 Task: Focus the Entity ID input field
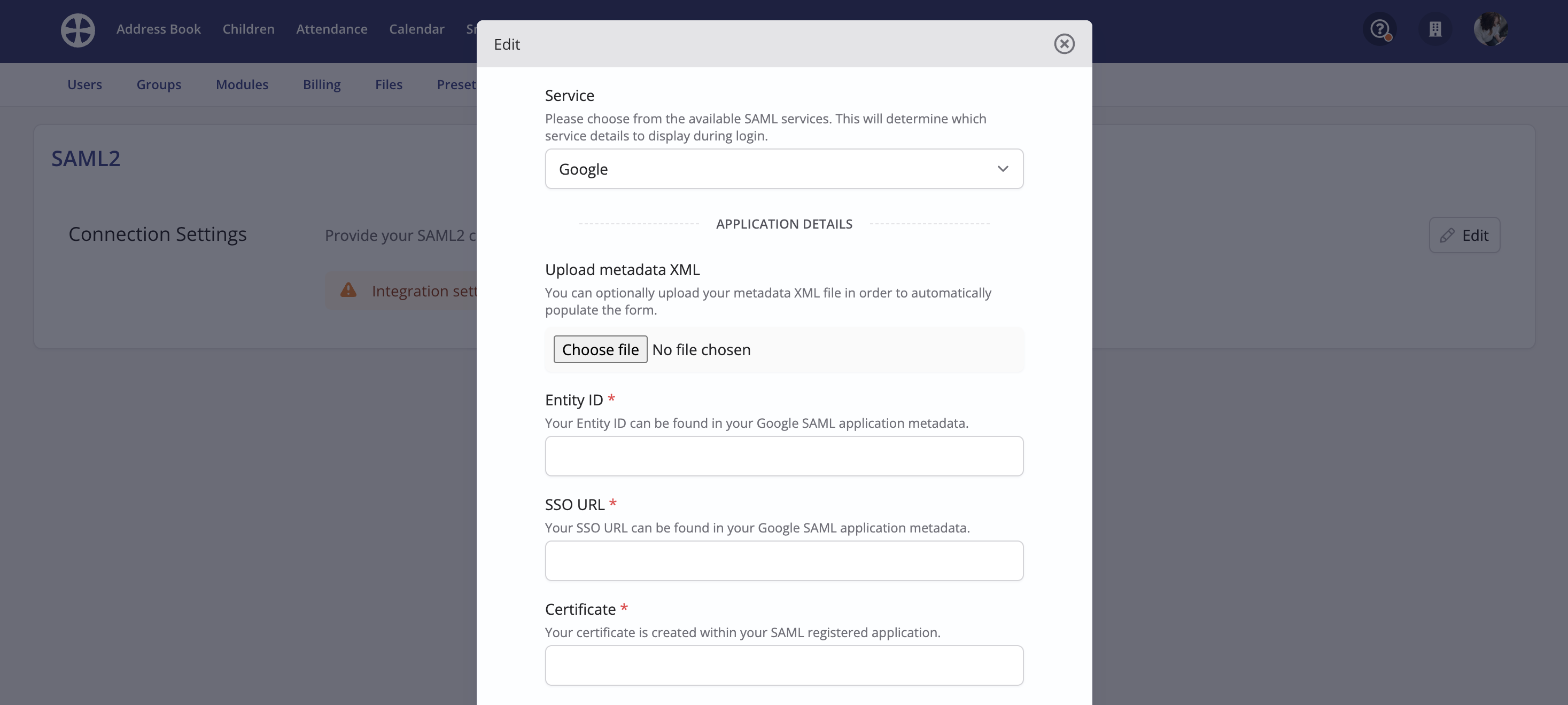point(784,456)
